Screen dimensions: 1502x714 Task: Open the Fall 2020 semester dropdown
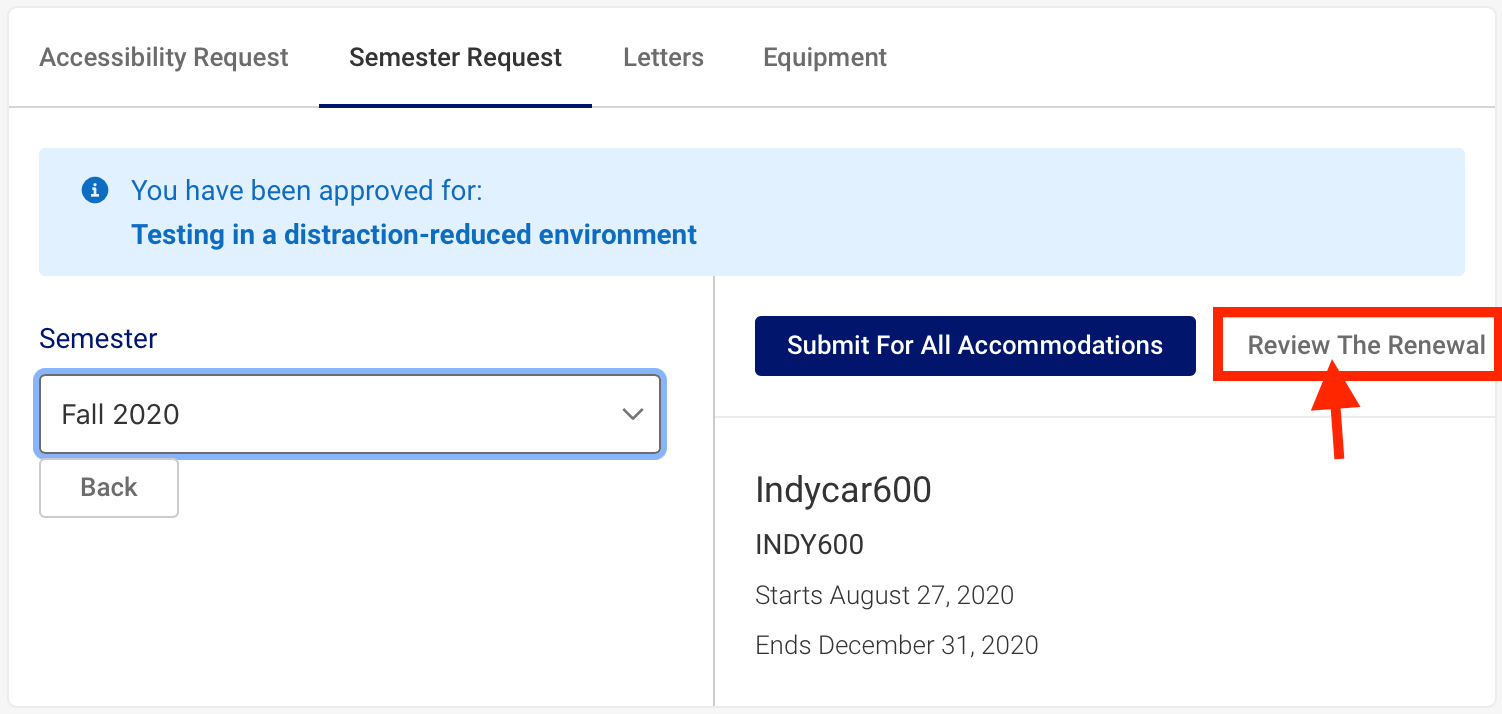(350, 414)
